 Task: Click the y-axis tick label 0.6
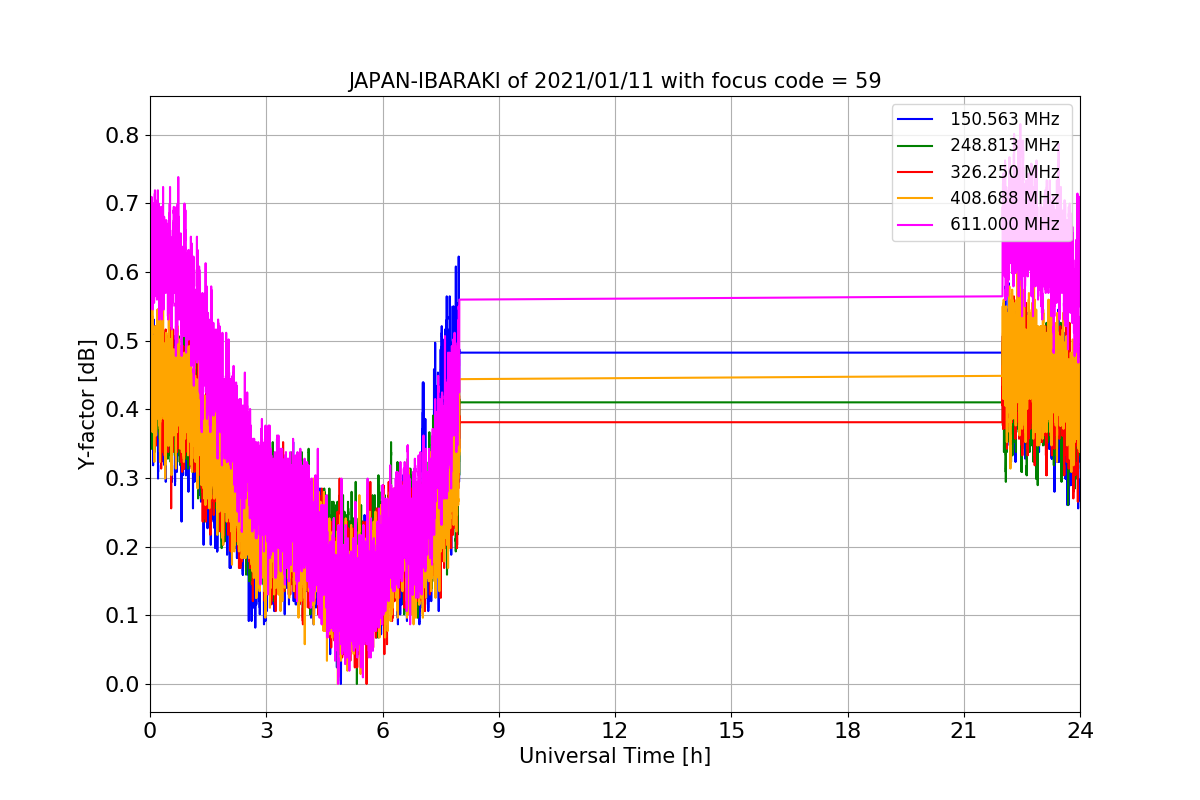(x=122, y=273)
